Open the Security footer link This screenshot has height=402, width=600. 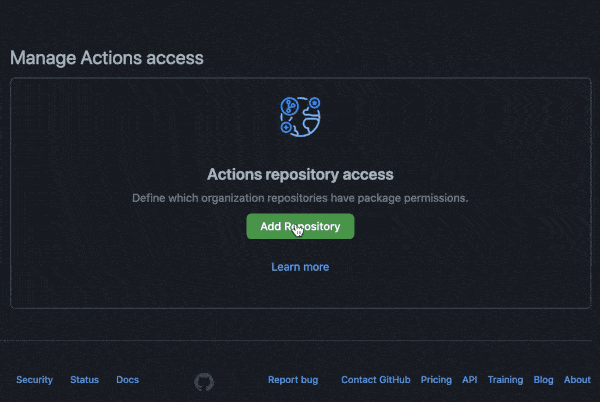click(34, 380)
